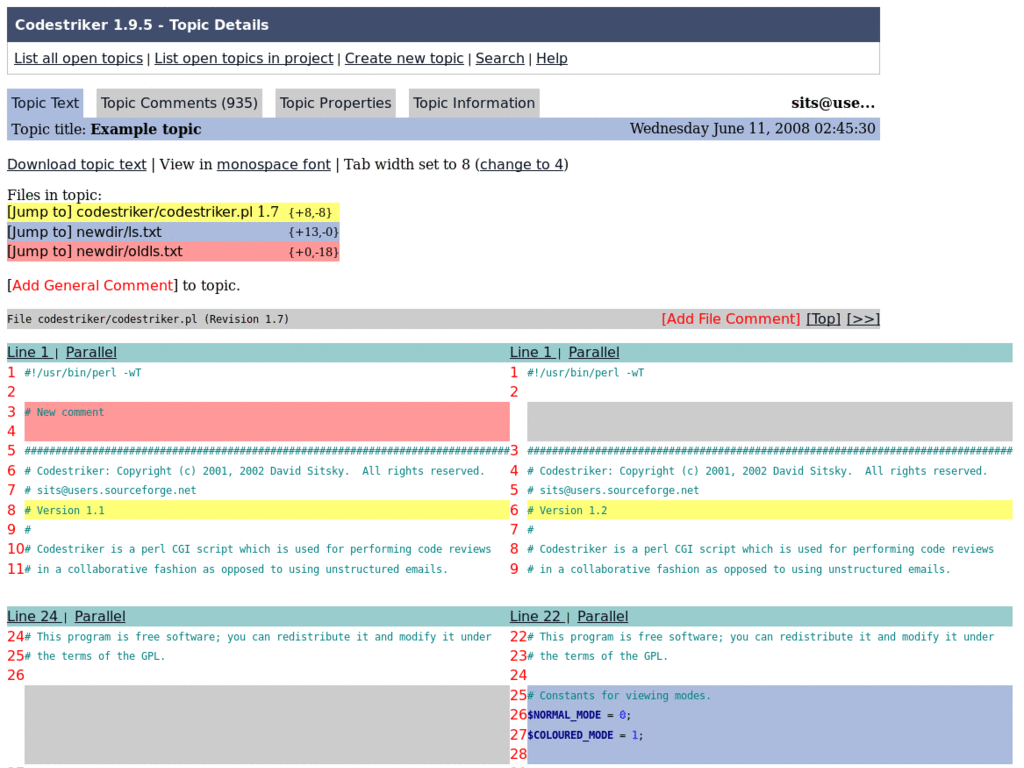Click the 'sits@use...' user label
The height and width of the screenshot is (768, 1024).
(833, 103)
